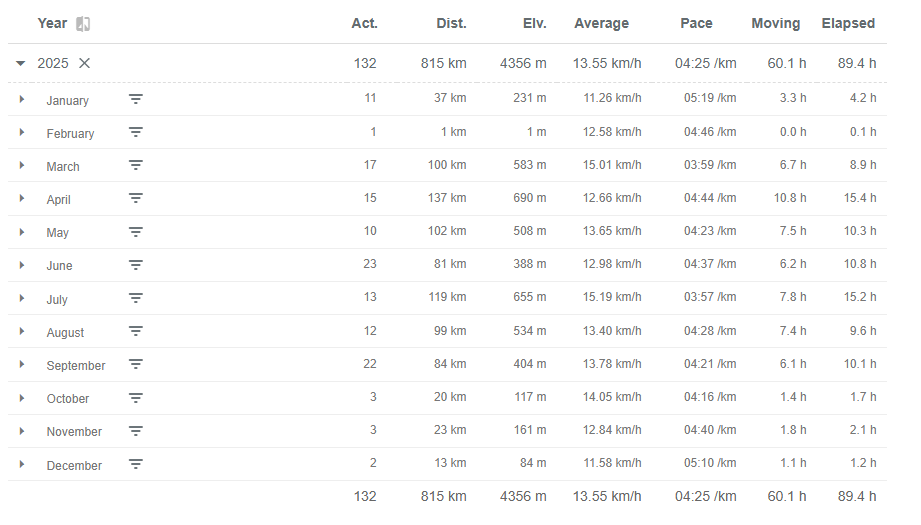Click the Elapsed column header

click(848, 23)
